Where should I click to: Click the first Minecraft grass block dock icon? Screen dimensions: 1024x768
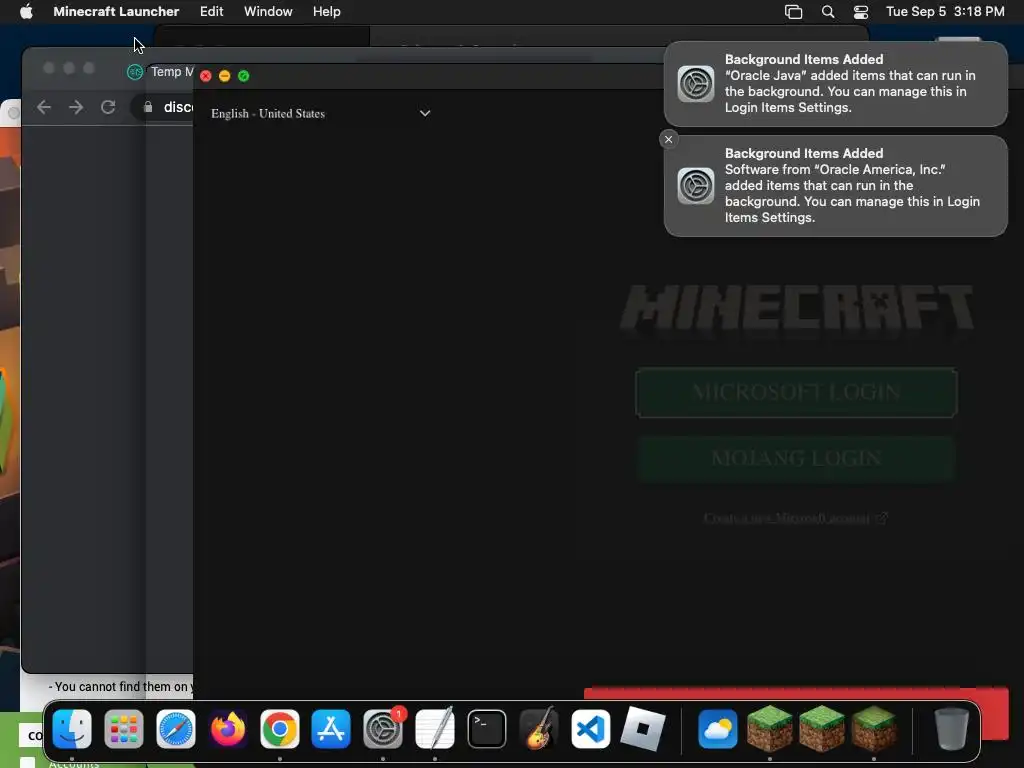769,729
